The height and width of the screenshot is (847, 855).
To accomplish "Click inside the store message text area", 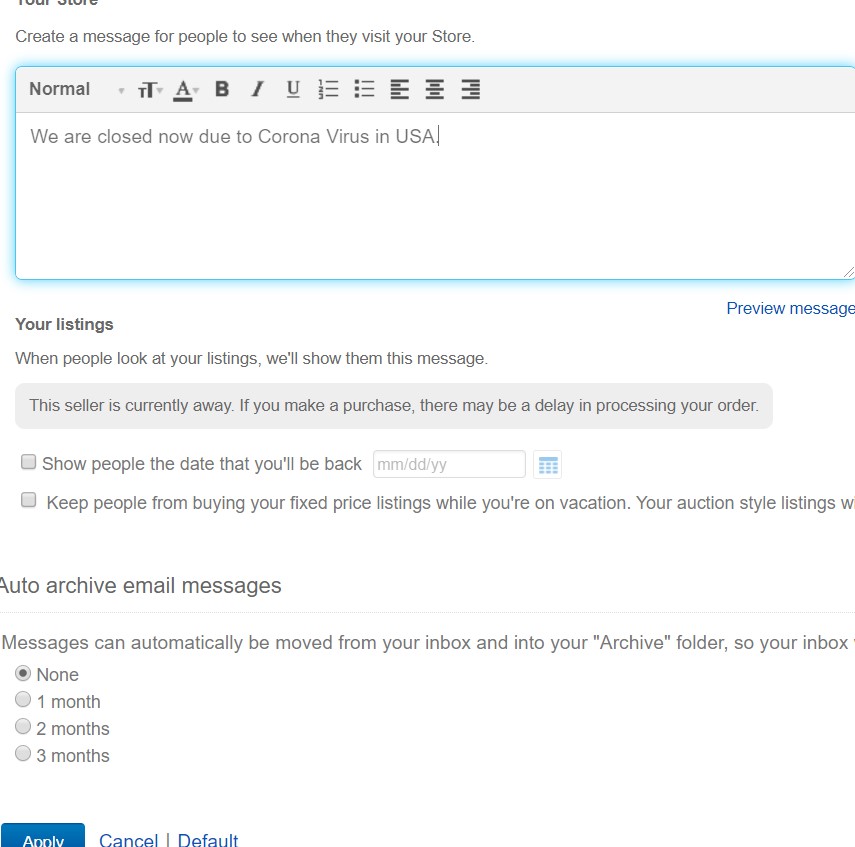I will click(435, 196).
